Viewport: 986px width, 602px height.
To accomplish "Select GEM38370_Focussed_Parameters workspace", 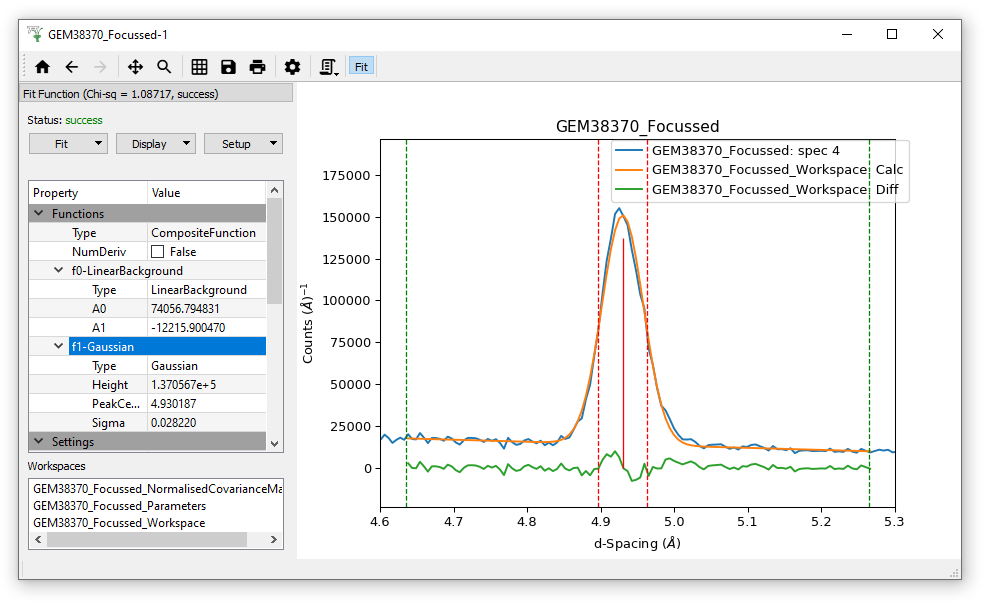I will point(119,506).
